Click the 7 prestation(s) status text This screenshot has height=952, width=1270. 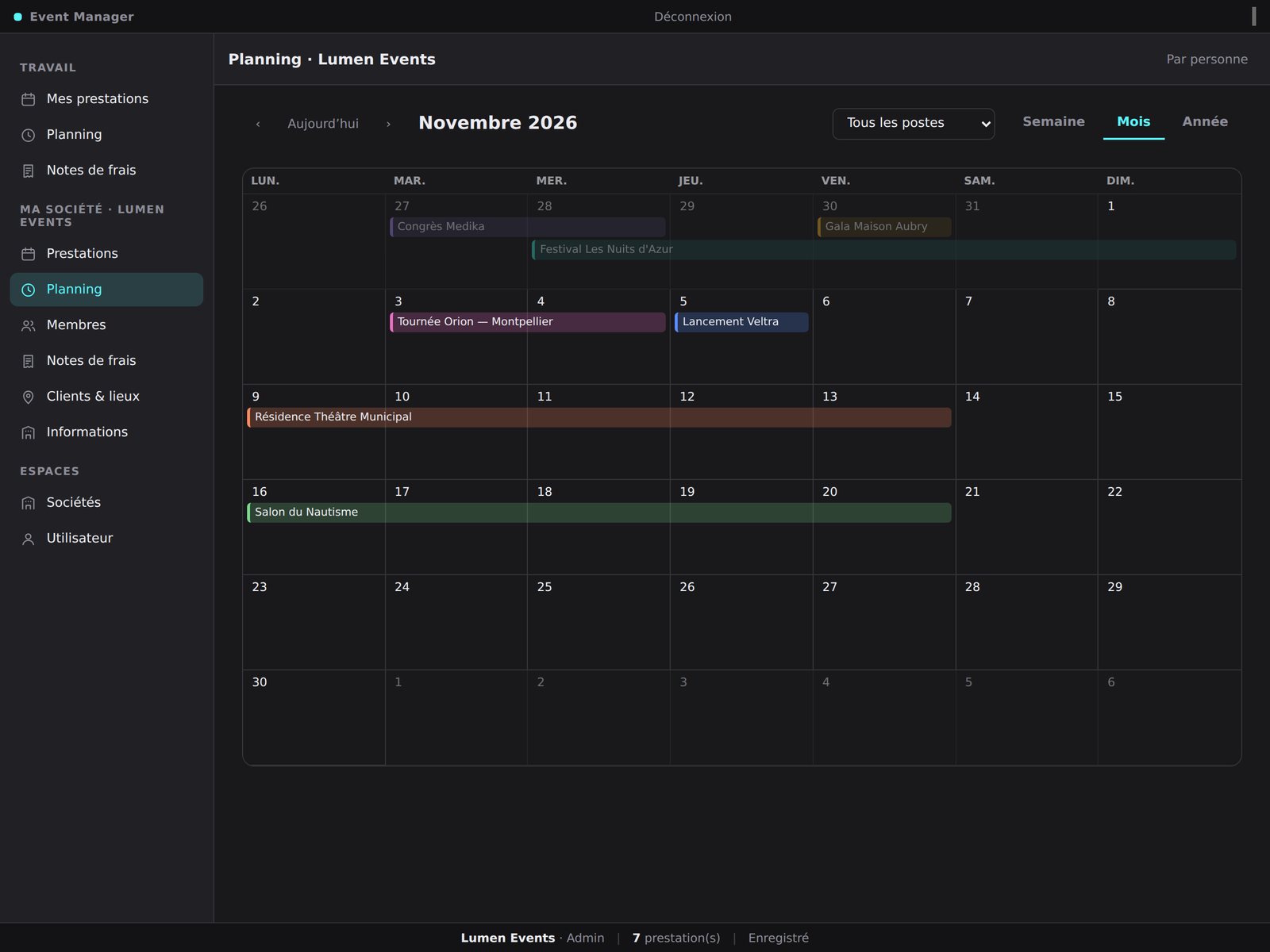(676, 938)
